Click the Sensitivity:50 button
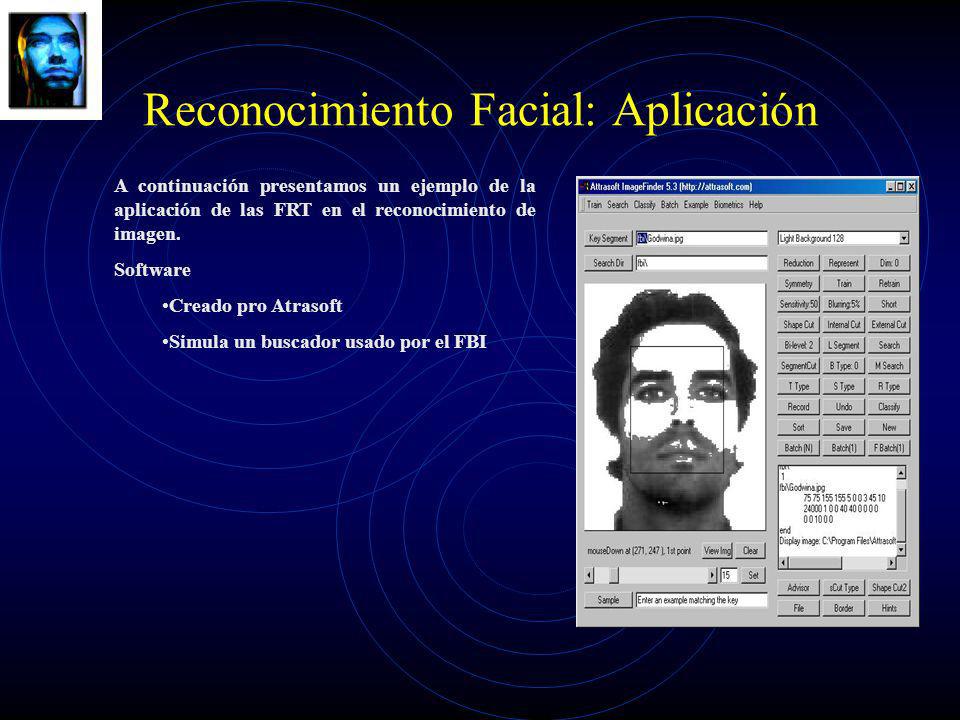 click(798, 304)
